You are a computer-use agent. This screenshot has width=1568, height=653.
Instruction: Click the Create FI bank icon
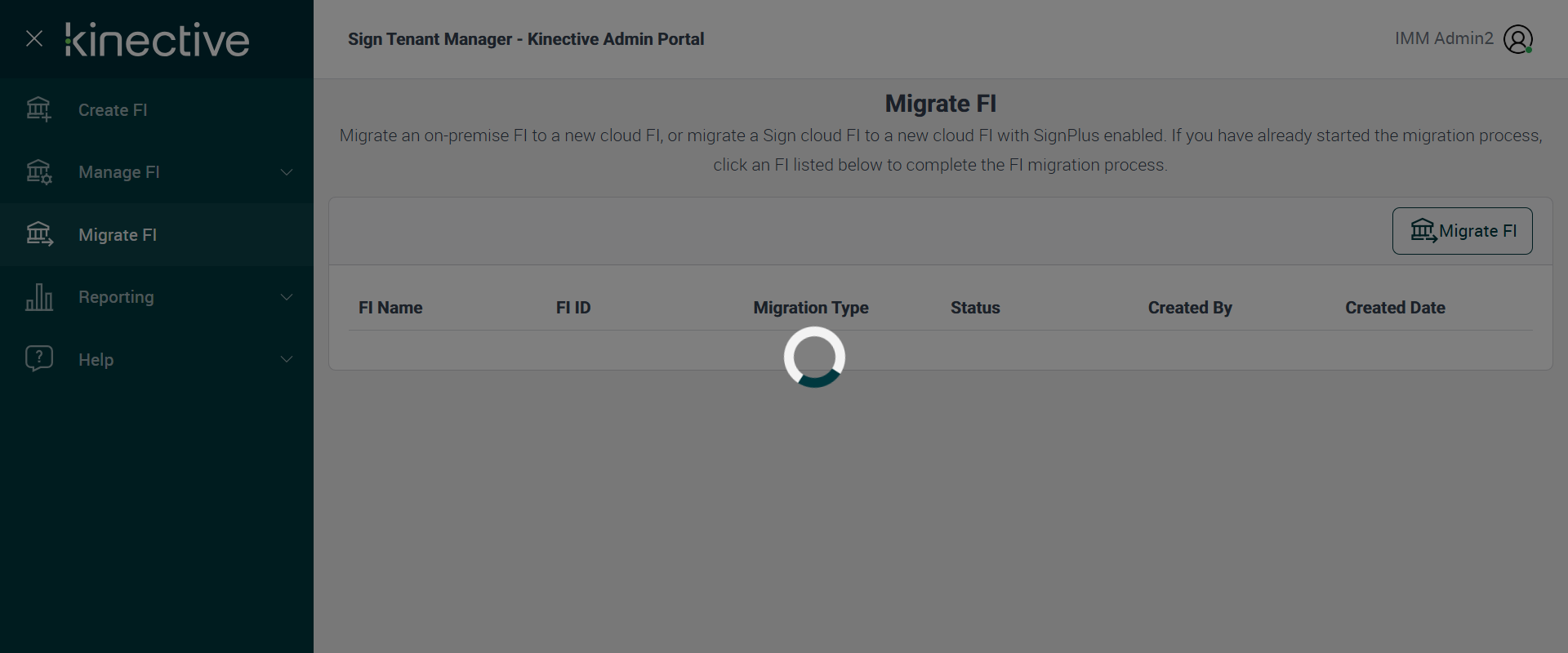point(38,109)
